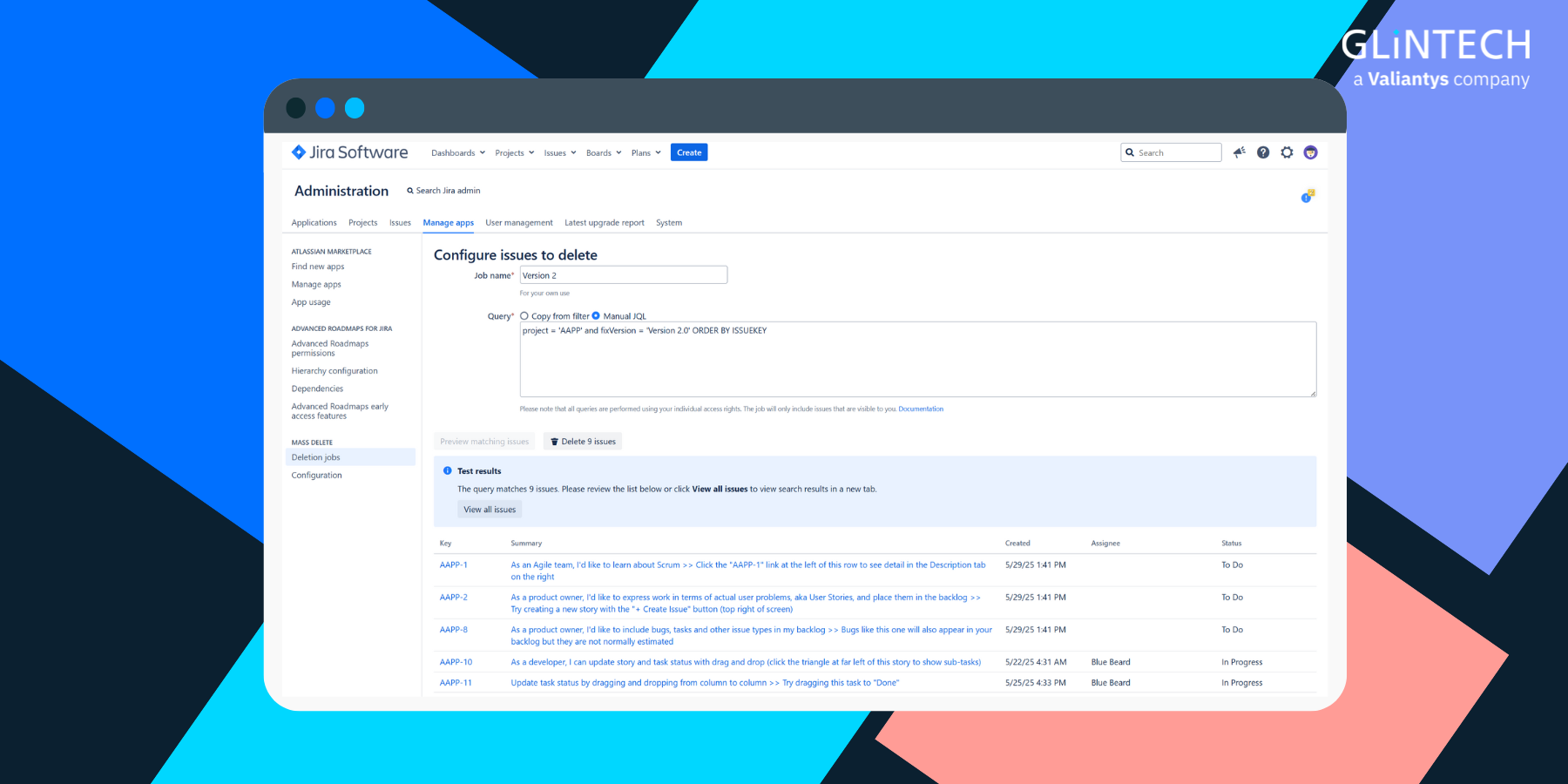The width and height of the screenshot is (1568, 784).
Task: Click the search magnifier icon in the top bar
Action: (1130, 152)
